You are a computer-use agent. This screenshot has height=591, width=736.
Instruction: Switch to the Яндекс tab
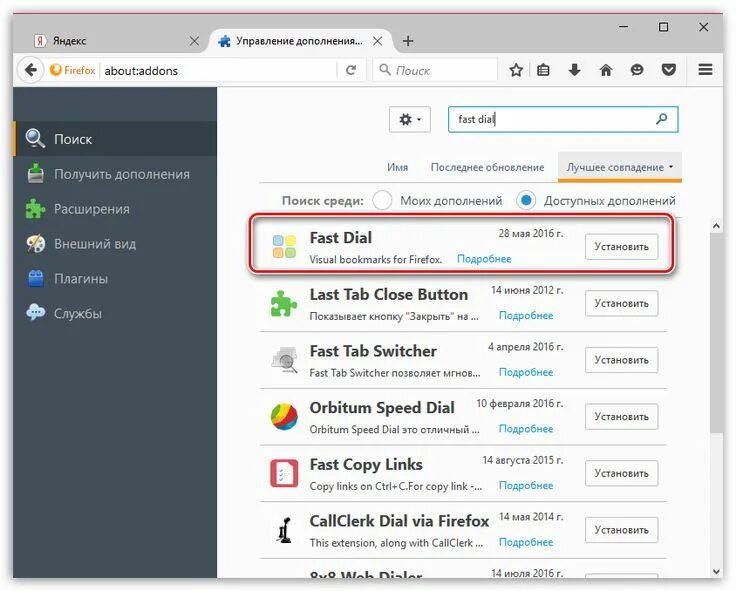point(115,41)
